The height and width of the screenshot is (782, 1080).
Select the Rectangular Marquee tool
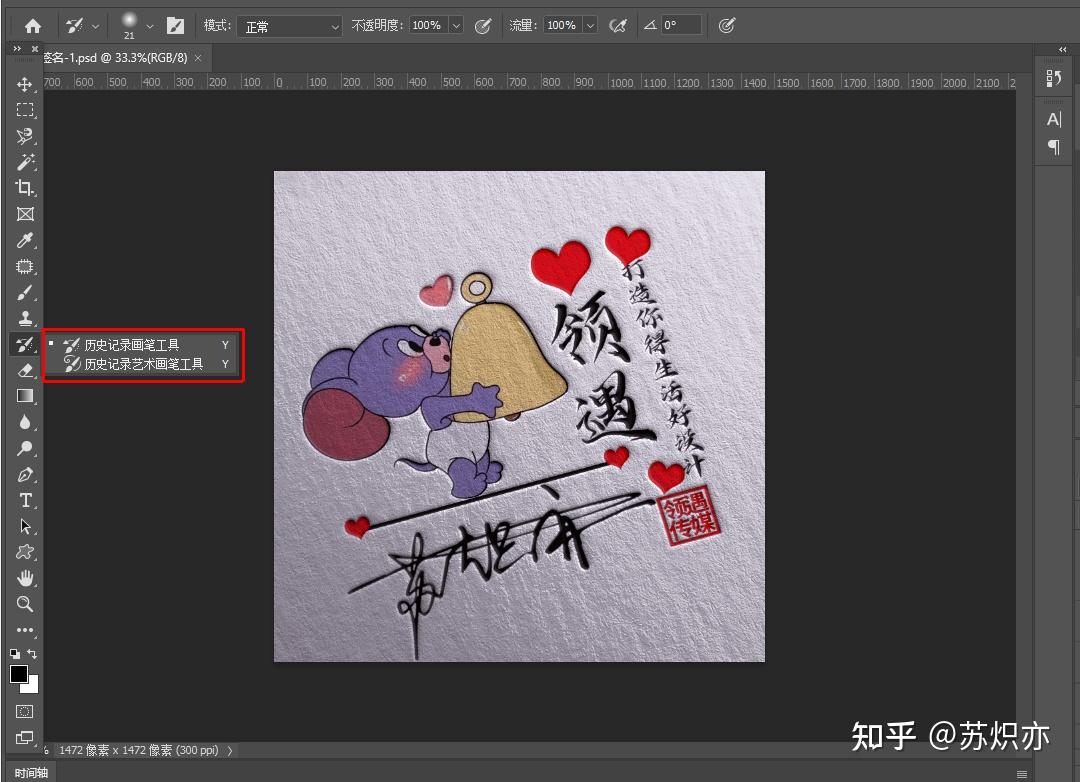click(x=25, y=110)
